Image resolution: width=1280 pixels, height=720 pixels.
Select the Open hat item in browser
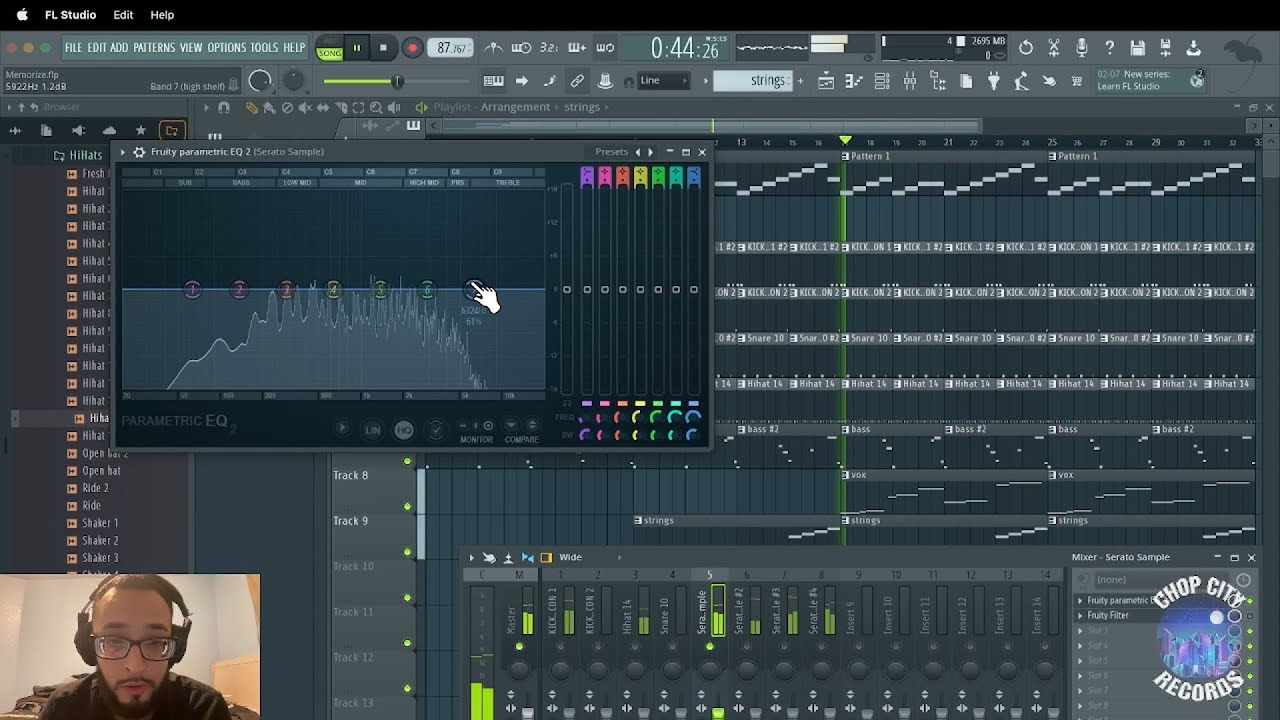(x=101, y=471)
